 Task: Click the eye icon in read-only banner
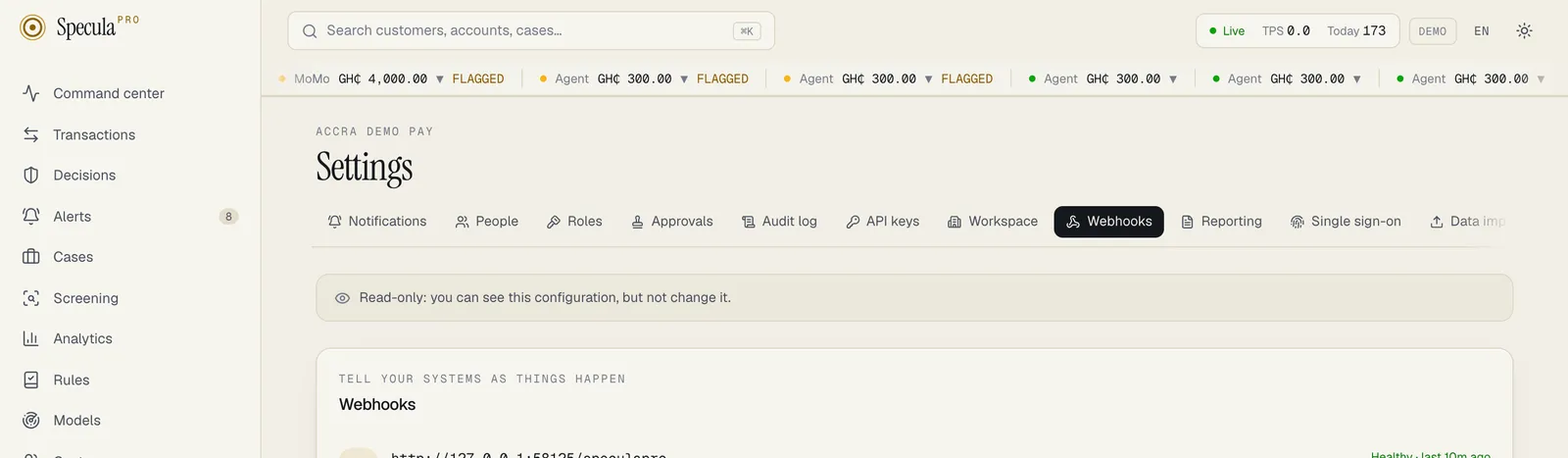(x=342, y=298)
